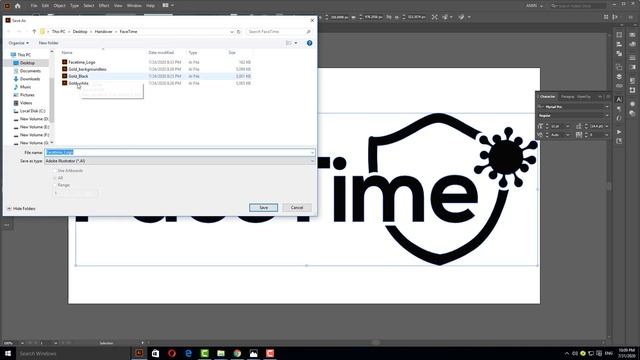Click the Facetime_Logo file icon
Image resolution: width=640 pixels, height=360 pixels.
[x=64, y=62]
